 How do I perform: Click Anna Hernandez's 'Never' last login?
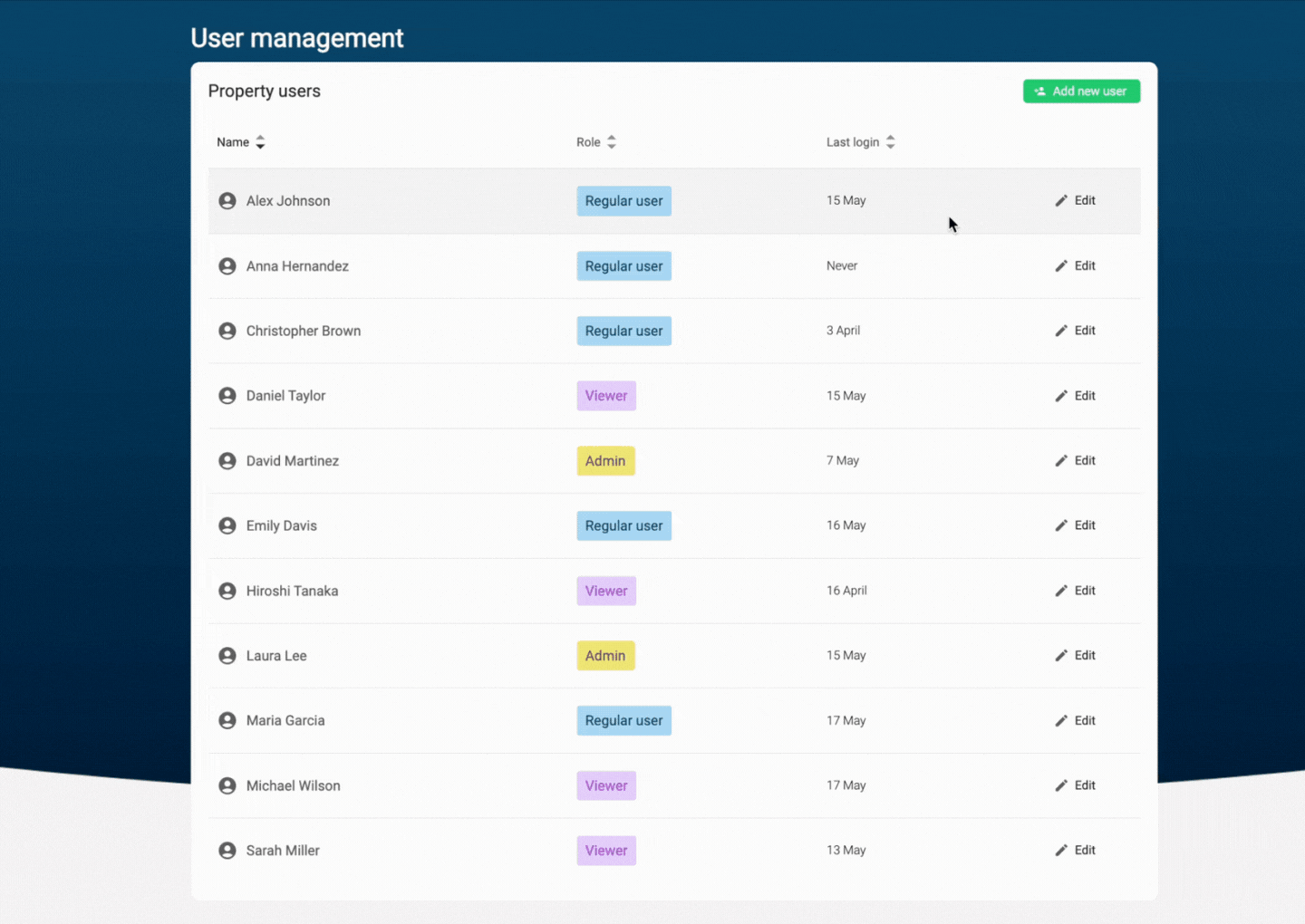point(842,265)
